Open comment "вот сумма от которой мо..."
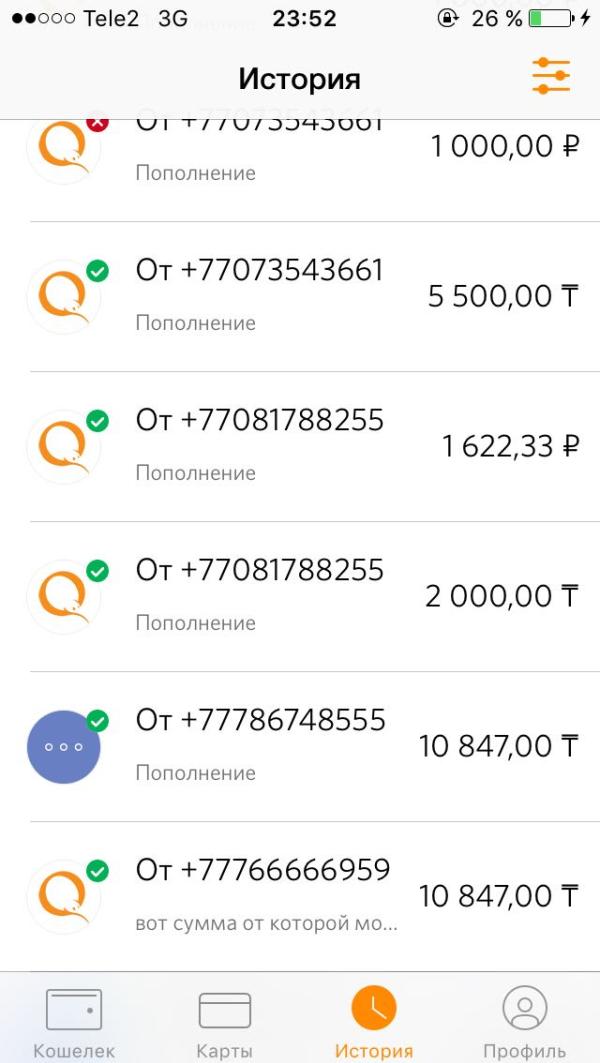Screen dimensions: 600x1063 coord(266,923)
